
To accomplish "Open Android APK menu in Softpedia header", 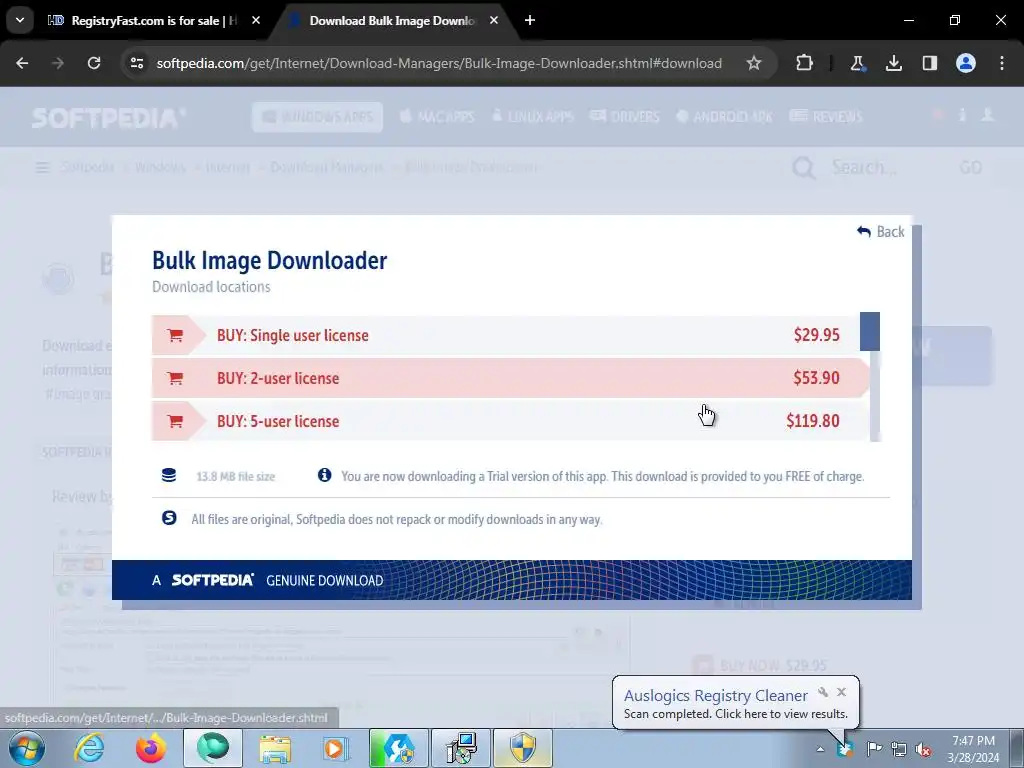I will tap(724, 117).
